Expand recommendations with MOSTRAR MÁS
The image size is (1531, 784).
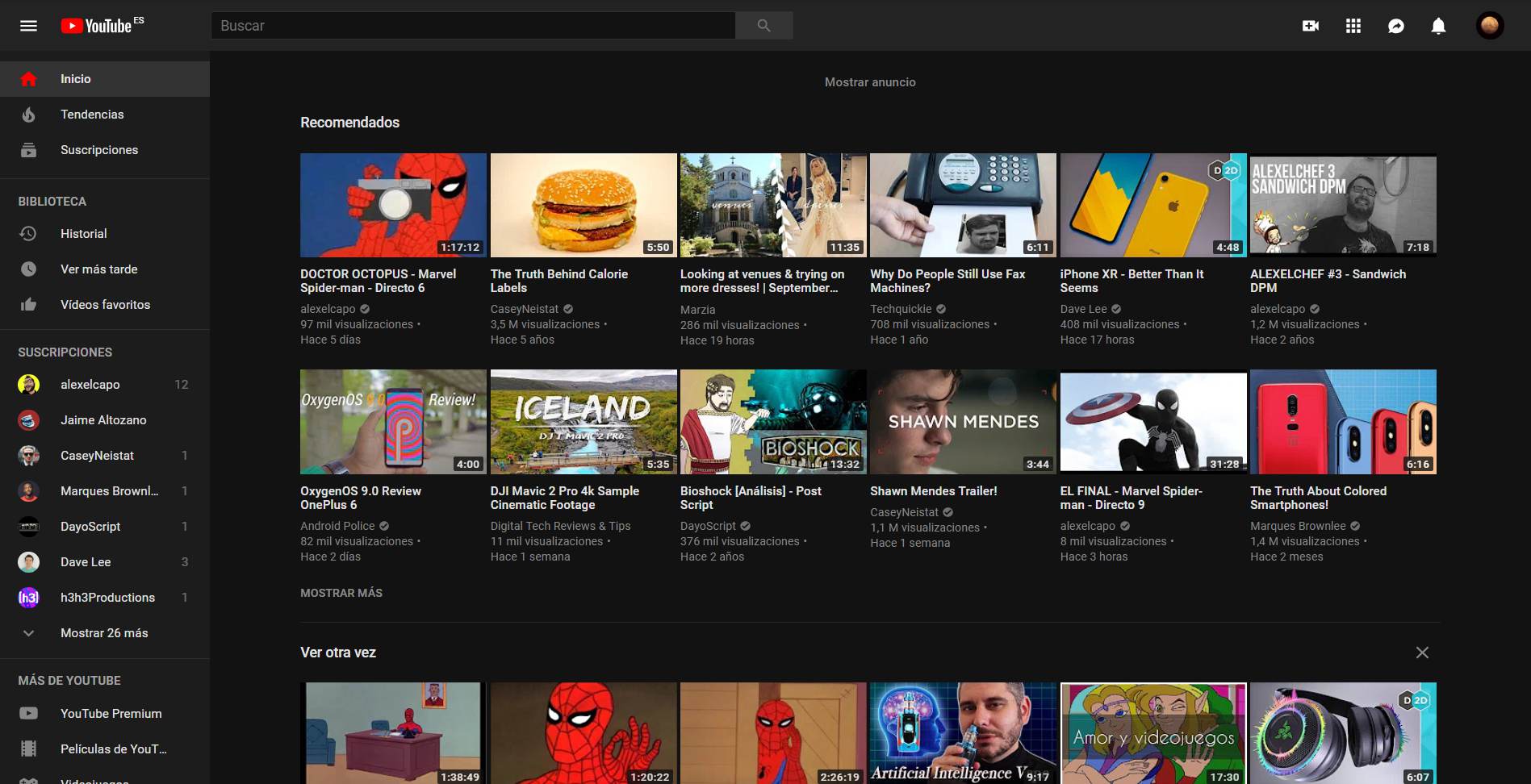341,593
